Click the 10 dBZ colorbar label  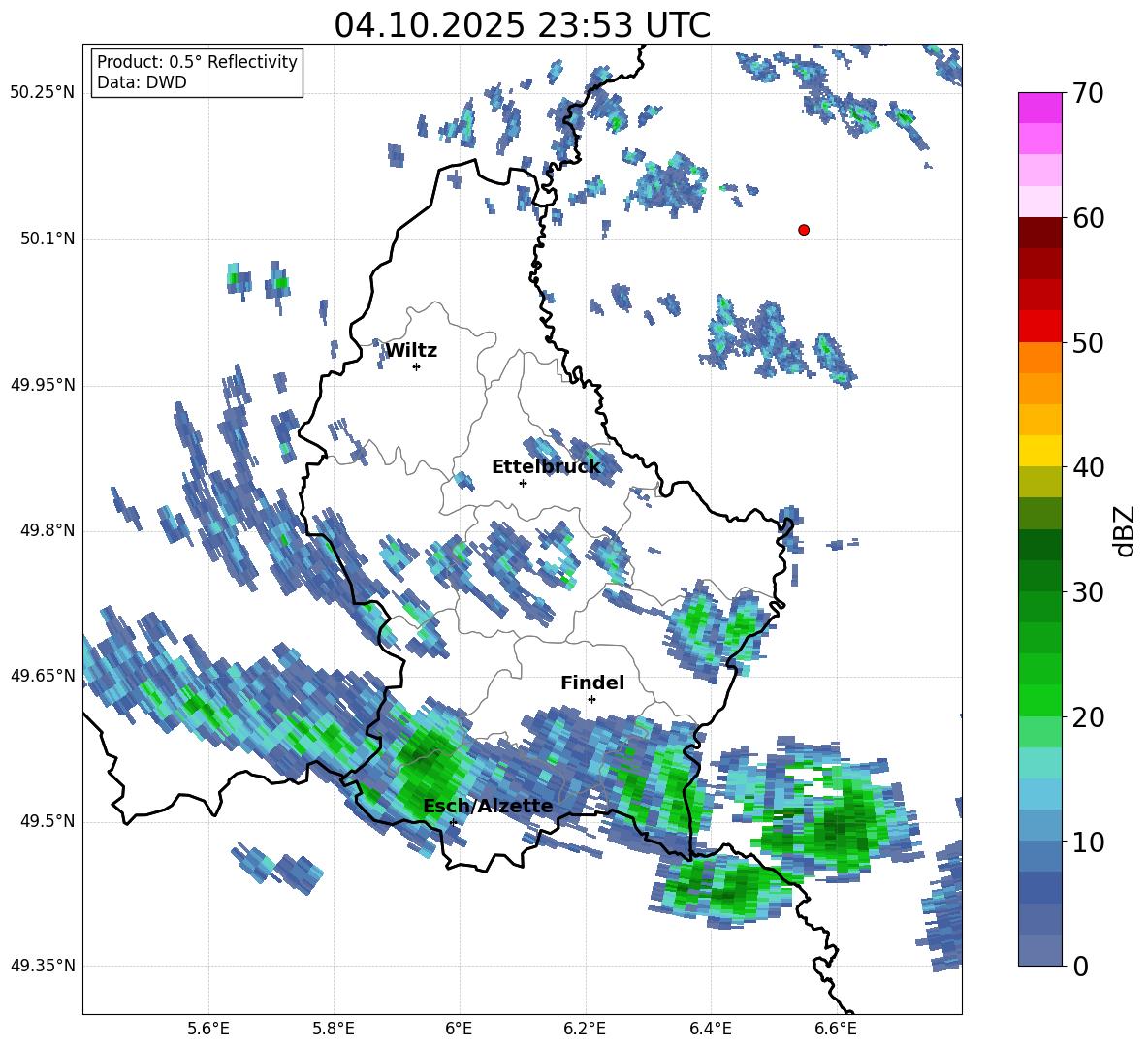pos(1088,842)
